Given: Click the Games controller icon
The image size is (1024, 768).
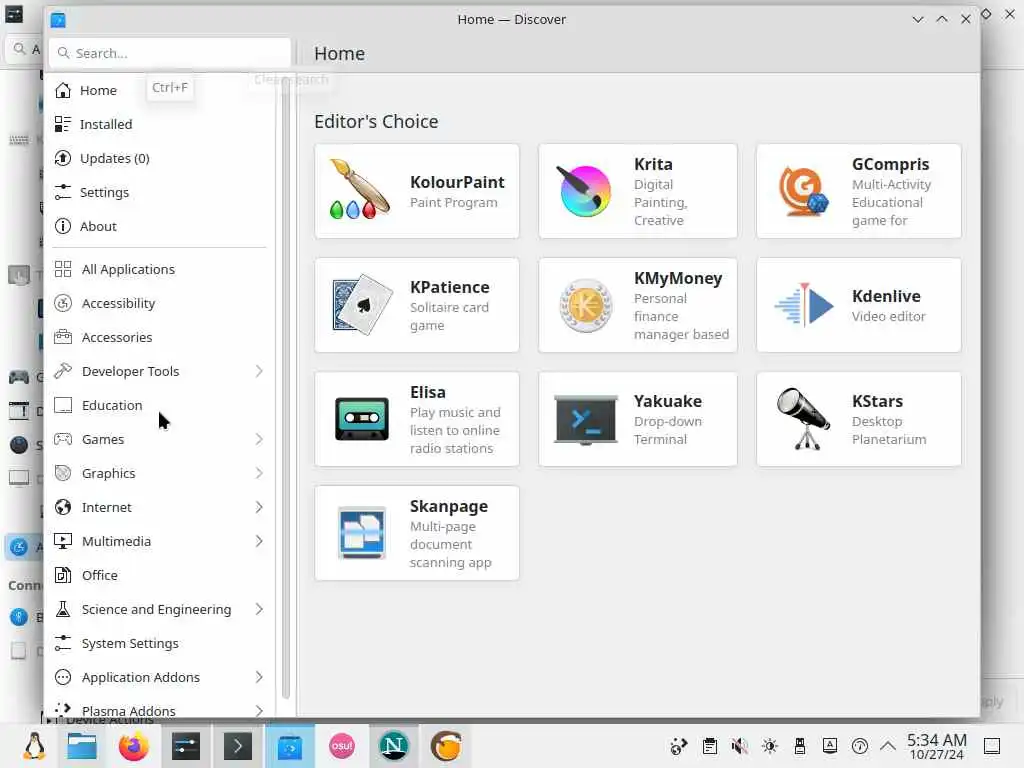Looking at the screenshot, I should coord(63,439).
